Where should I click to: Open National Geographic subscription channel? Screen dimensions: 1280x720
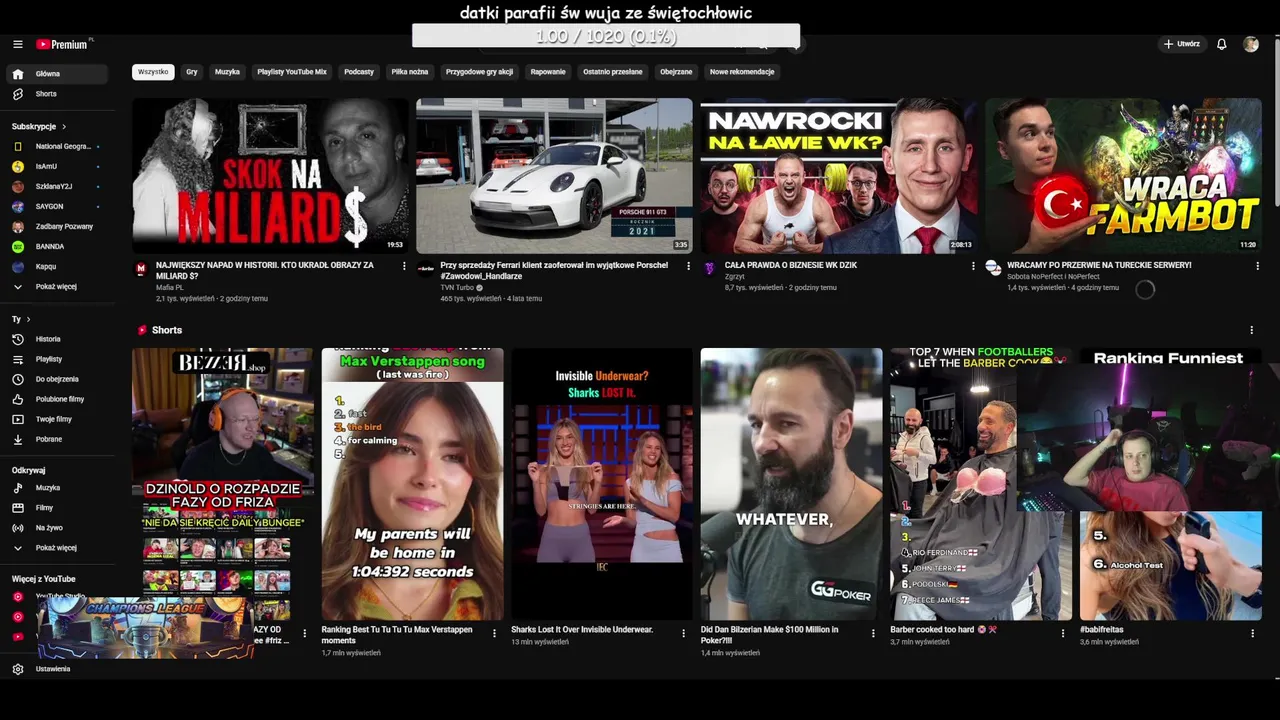57,146
